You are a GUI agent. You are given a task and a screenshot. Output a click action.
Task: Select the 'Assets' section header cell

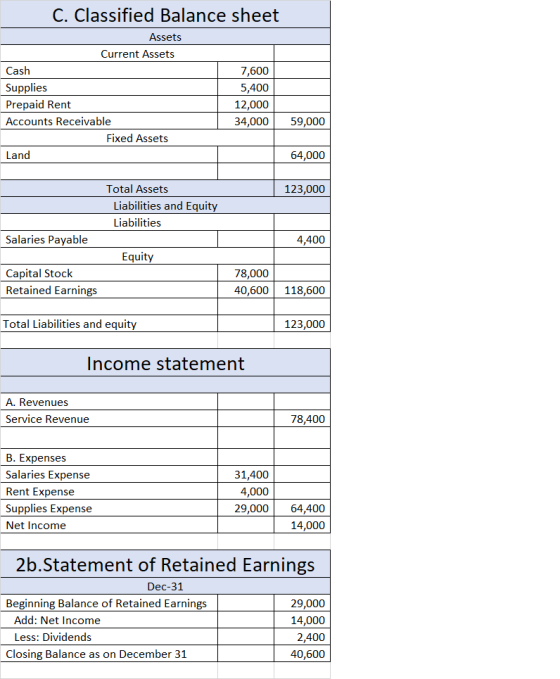[165, 37]
